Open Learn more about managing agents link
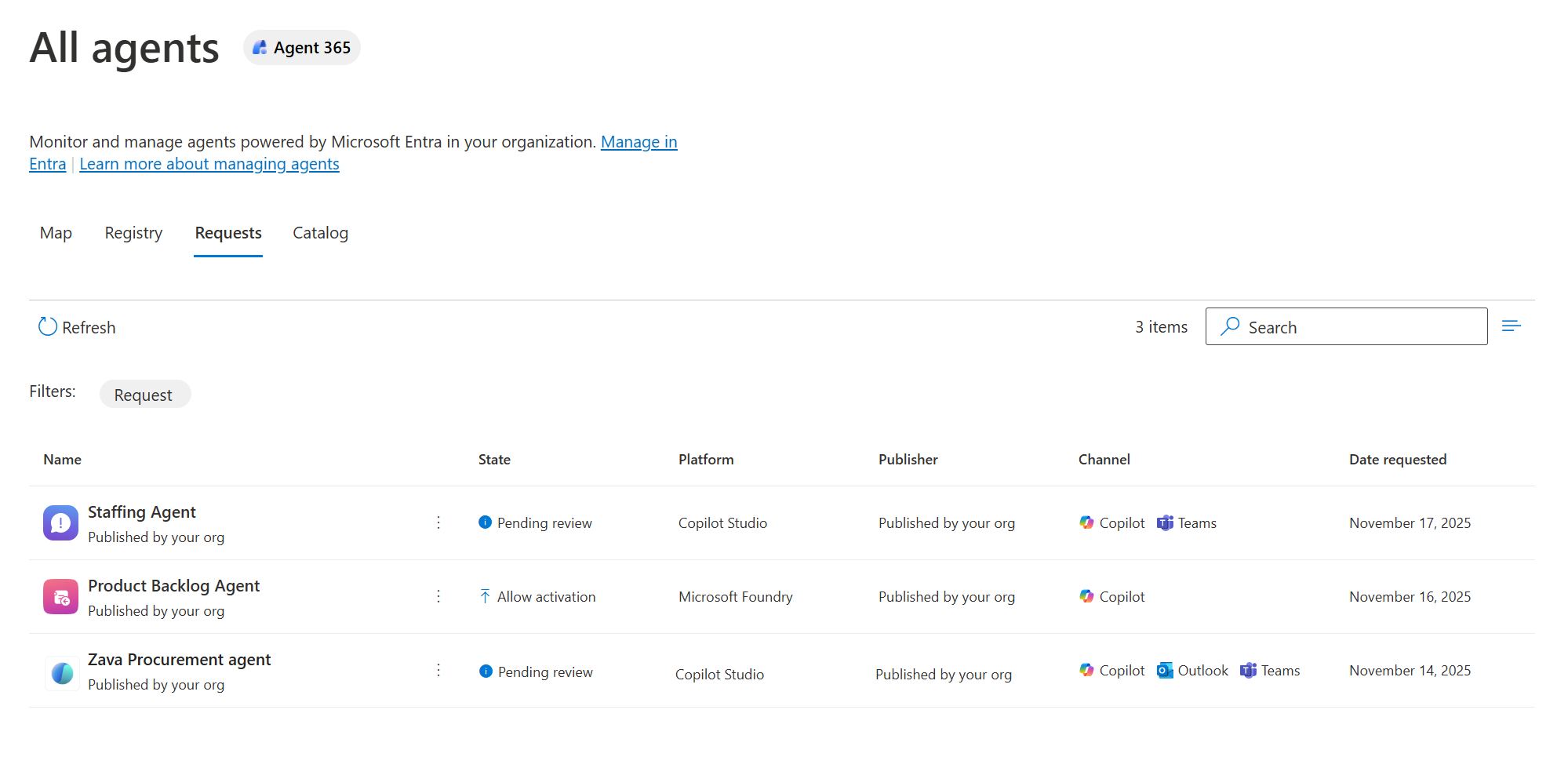Viewport: 1568px width, 768px height. pyautogui.click(x=209, y=164)
